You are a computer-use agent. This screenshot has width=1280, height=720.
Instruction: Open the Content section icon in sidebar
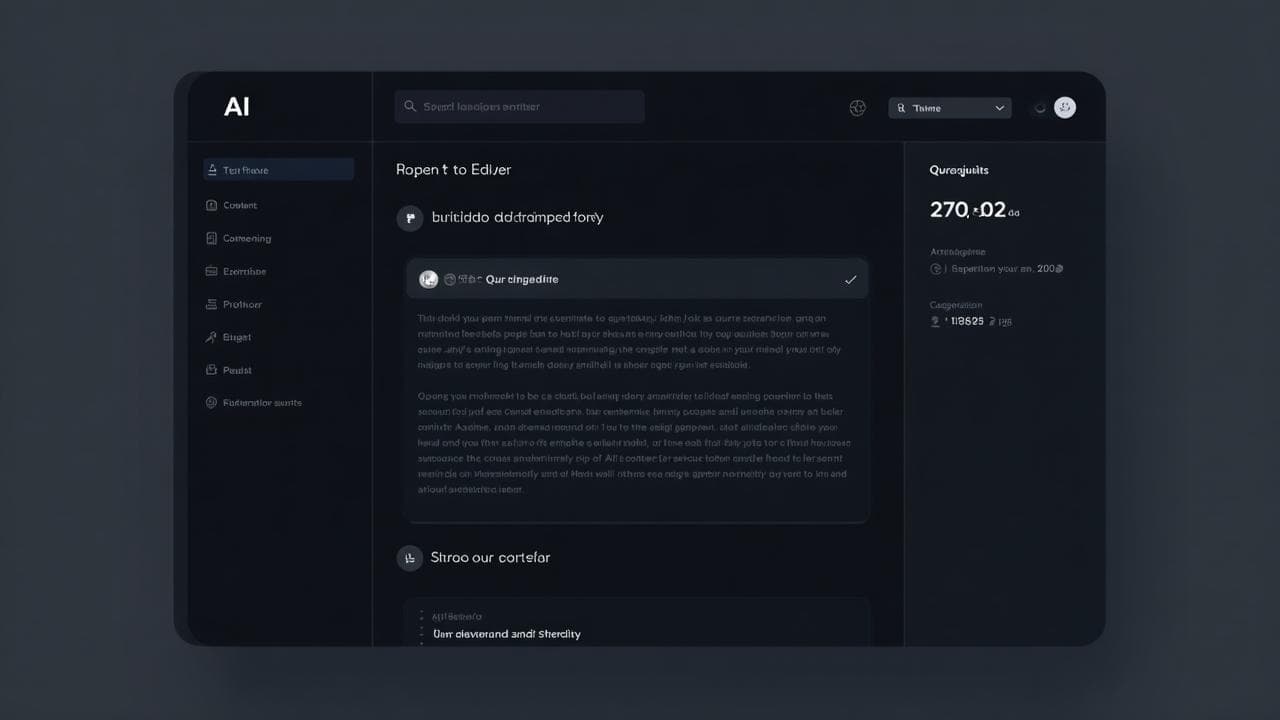(212, 204)
